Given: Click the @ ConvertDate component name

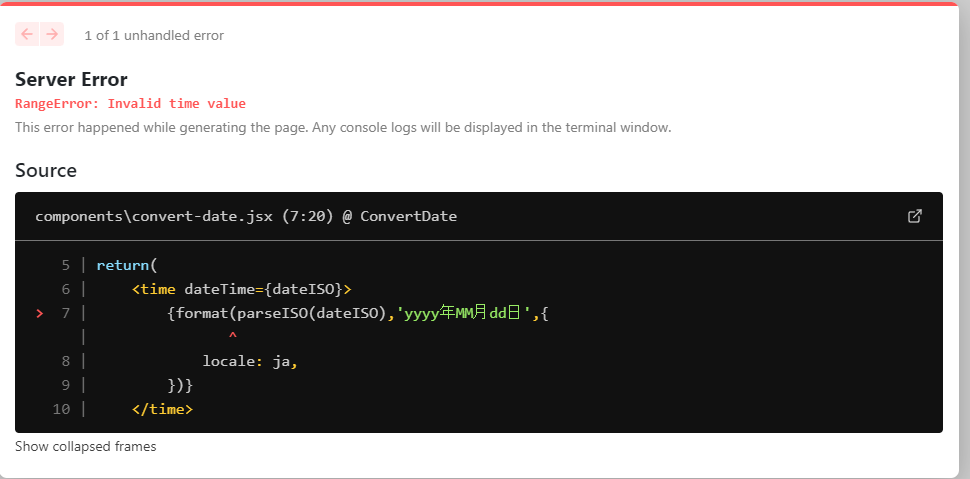Looking at the screenshot, I should (x=399, y=216).
